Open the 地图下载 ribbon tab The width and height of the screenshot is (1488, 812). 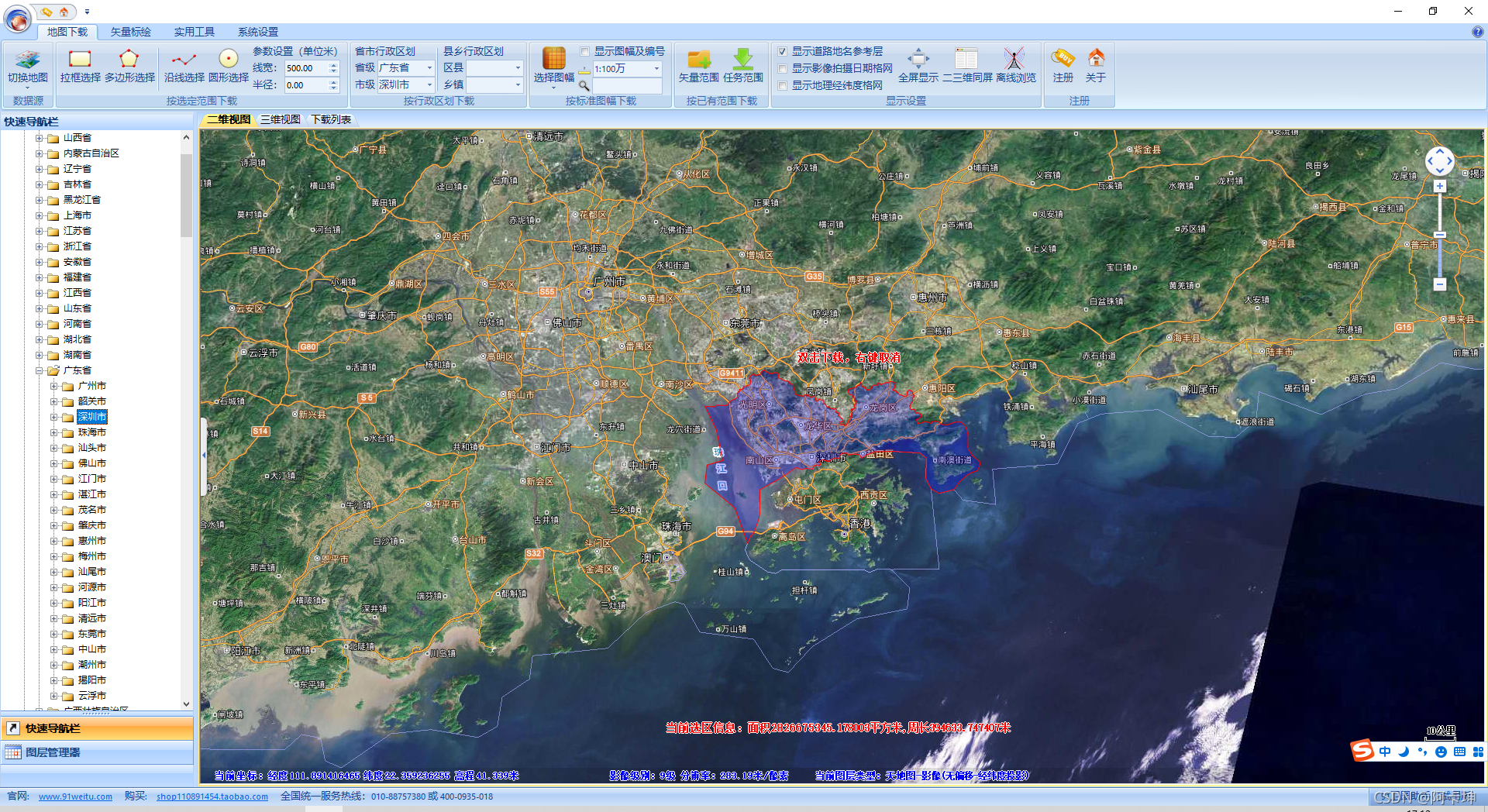click(x=67, y=32)
